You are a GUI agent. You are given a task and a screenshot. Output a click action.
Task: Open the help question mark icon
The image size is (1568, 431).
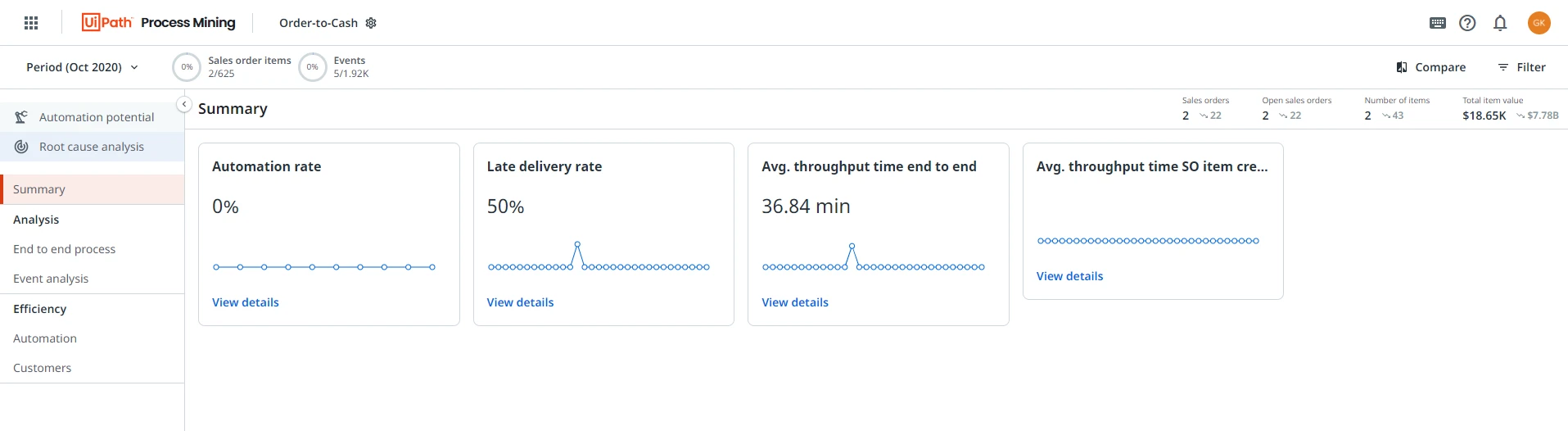click(x=1467, y=23)
